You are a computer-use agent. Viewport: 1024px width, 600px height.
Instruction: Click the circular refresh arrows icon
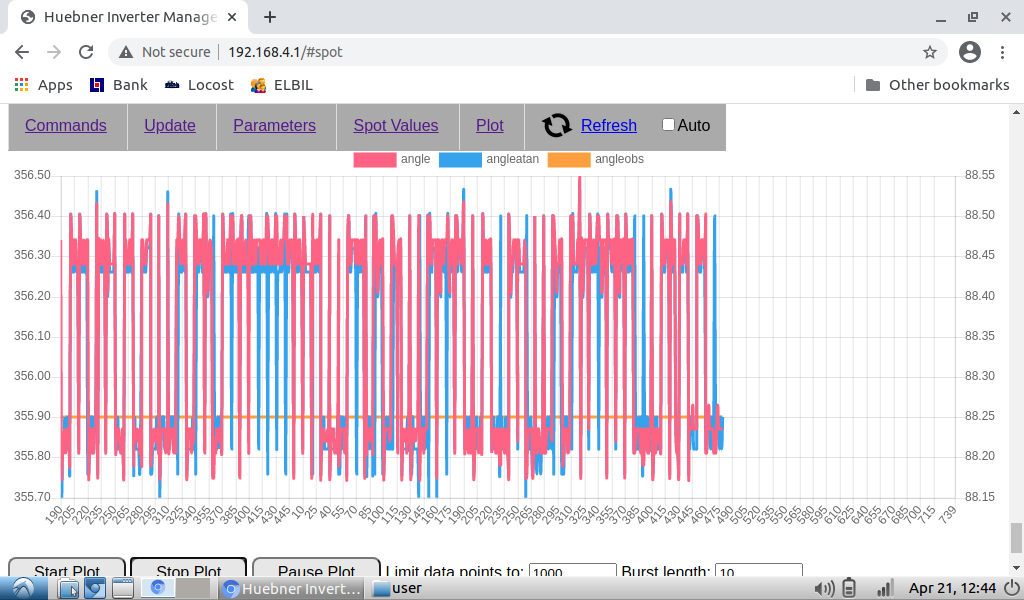[x=557, y=125]
